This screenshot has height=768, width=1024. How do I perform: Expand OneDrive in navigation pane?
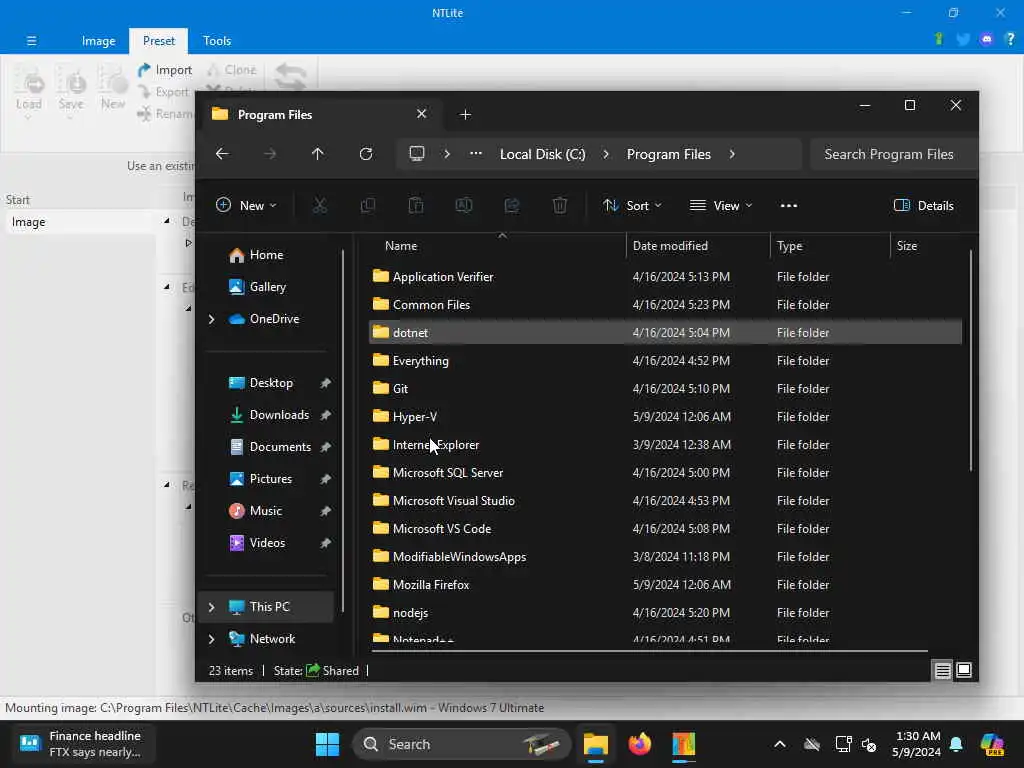click(x=212, y=319)
